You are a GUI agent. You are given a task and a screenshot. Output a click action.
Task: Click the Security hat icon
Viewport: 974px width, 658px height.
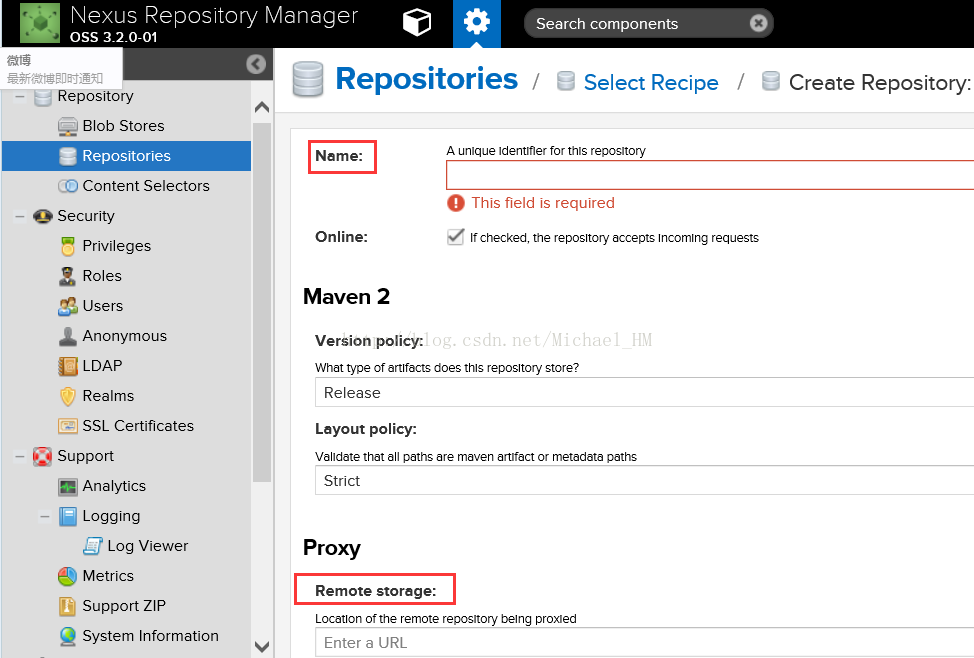click(x=42, y=216)
